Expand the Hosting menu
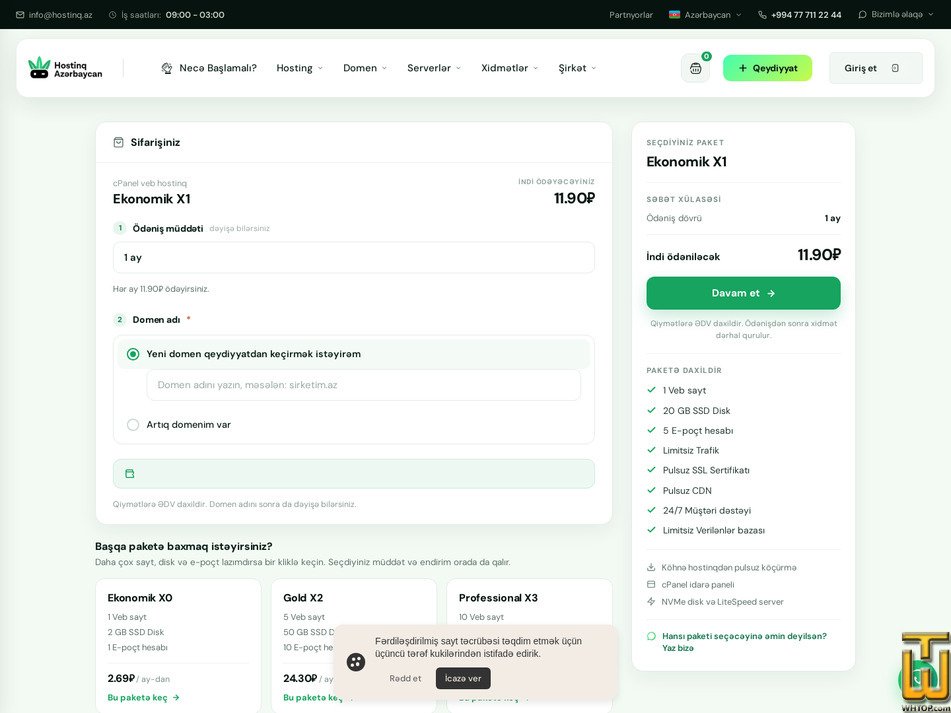The width and height of the screenshot is (951, 713). point(300,68)
